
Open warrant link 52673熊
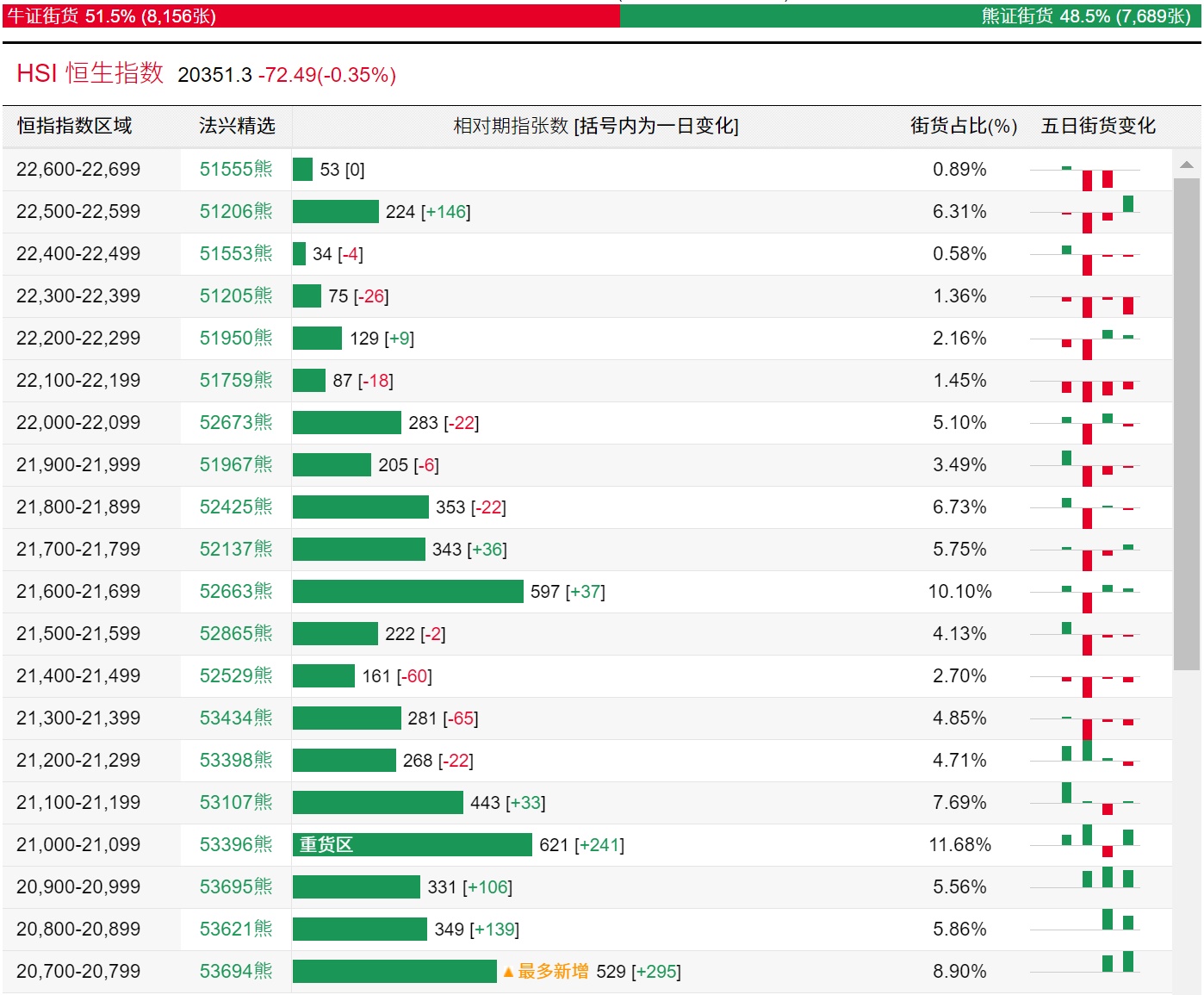(236, 422)
